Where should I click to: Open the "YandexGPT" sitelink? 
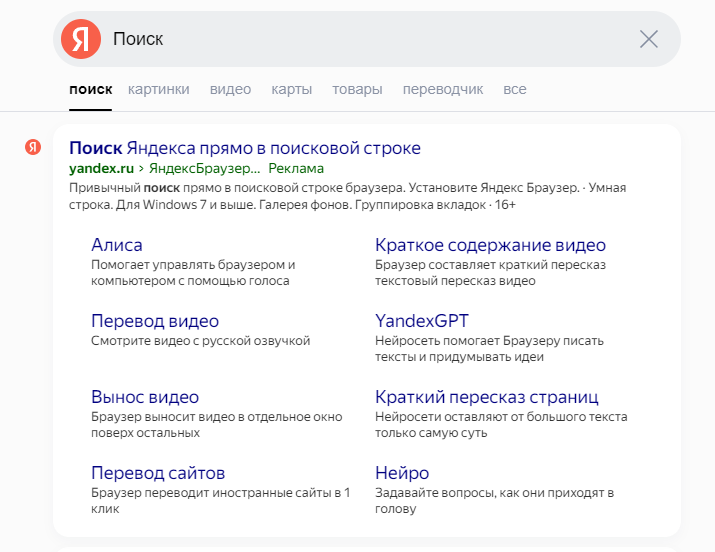click(x=422, y=321)
